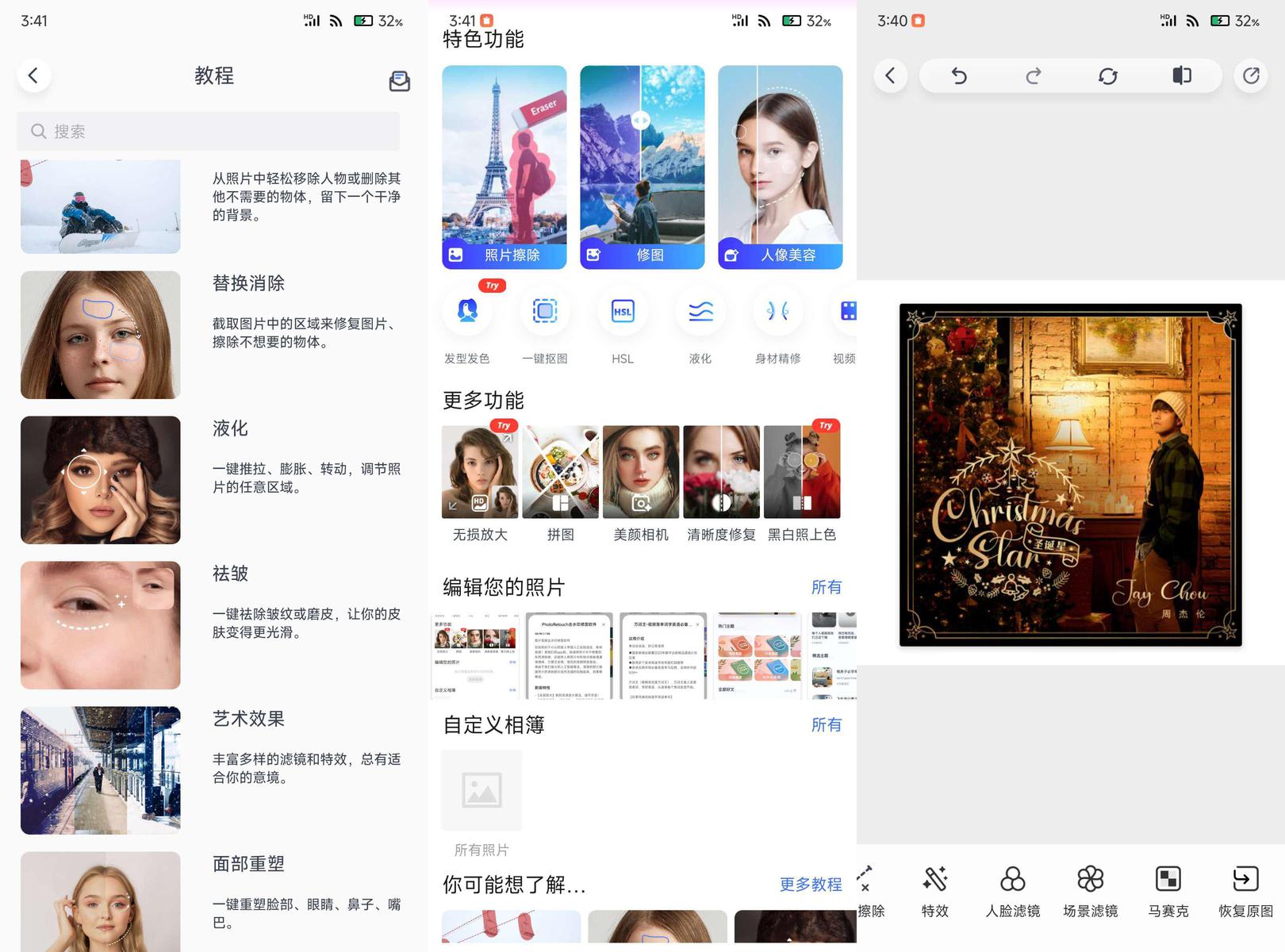This screenshot has height=952, width=1285.
Task: Open the 照片擦除 feature card
Action: point(504,167)
